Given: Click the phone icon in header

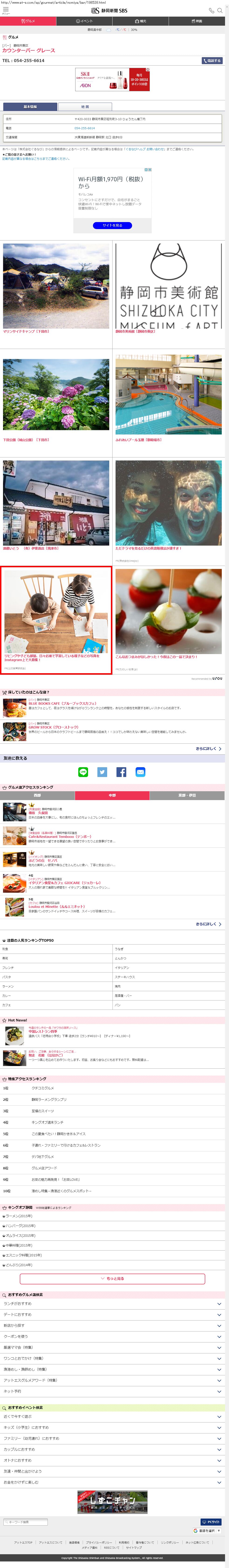Looking at the screenshot, I should point(211,10).
